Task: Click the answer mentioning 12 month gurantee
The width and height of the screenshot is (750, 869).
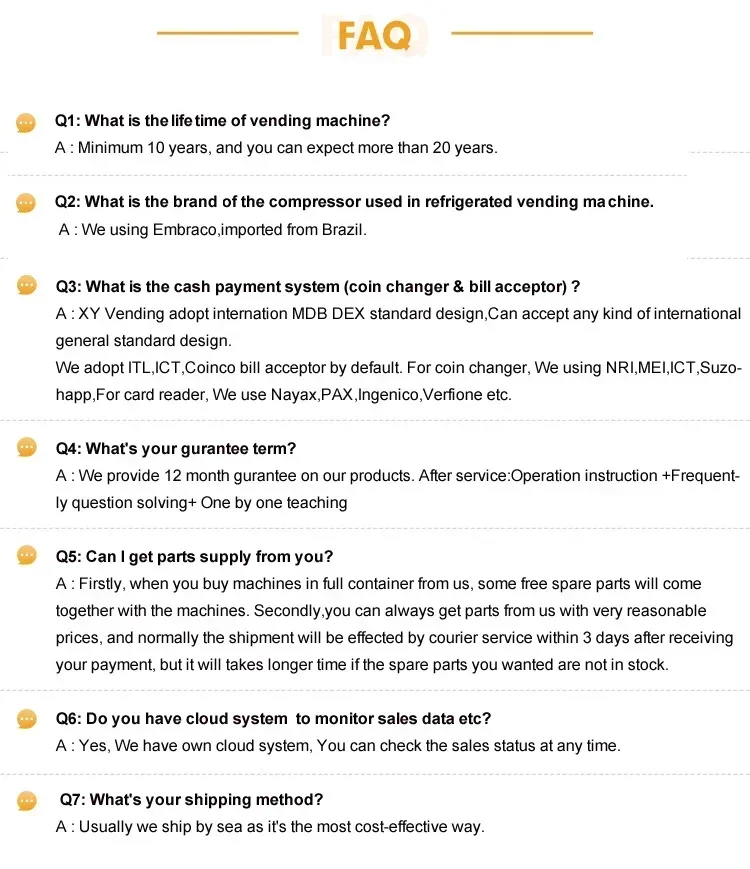Action: tap(398, 489)
